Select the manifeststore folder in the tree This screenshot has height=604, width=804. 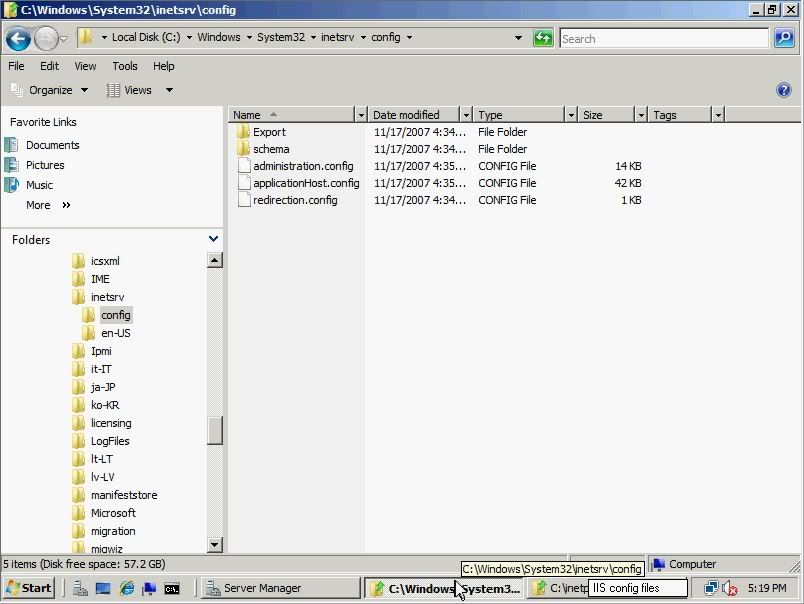pyautogui.click(x=124, y=495)
